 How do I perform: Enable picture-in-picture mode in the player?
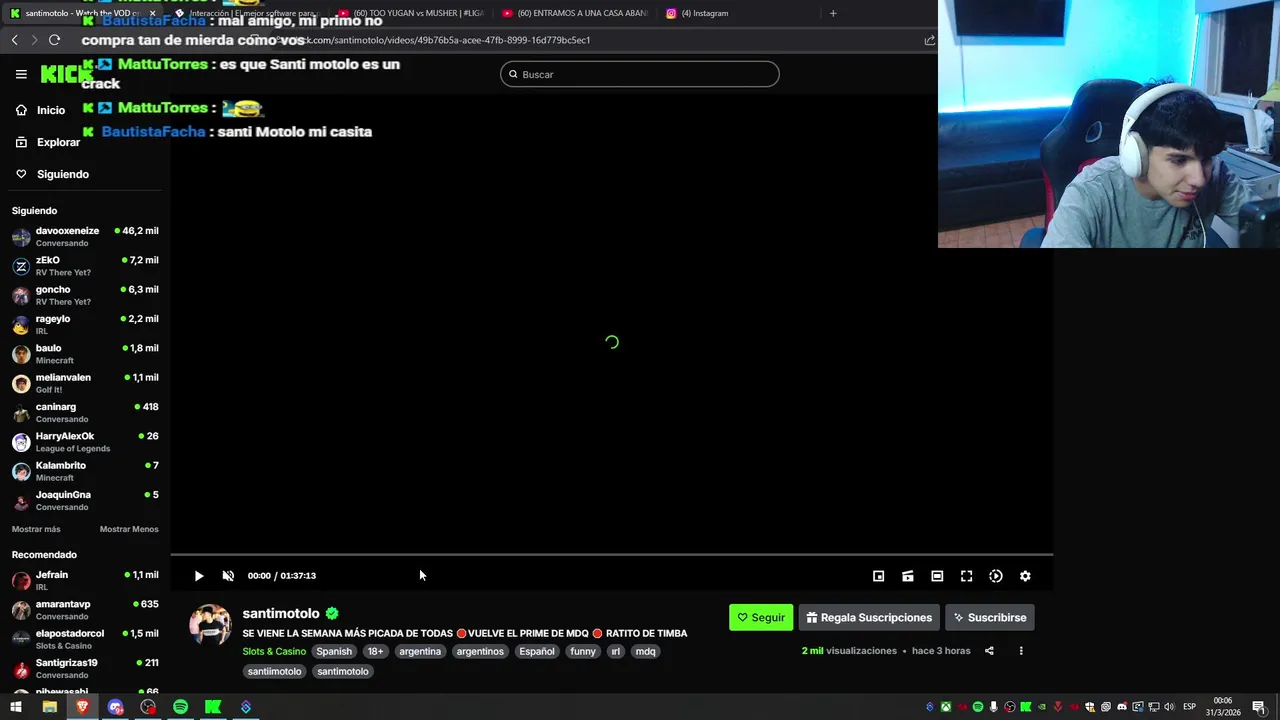click(x=879, y=576)
